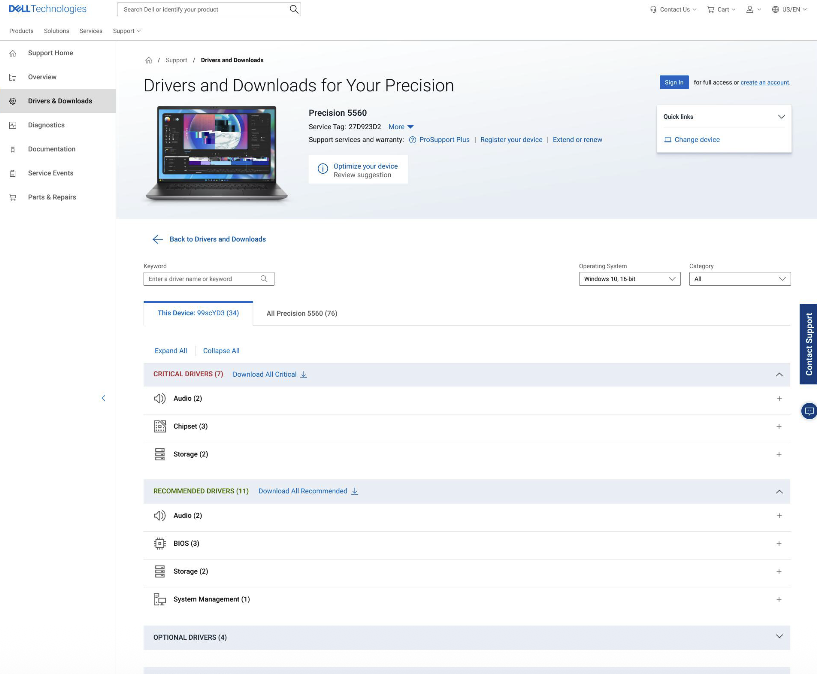Click the recommended BIOS chip icon
This screenshot has width=817, height=674.
click(160, 543)
